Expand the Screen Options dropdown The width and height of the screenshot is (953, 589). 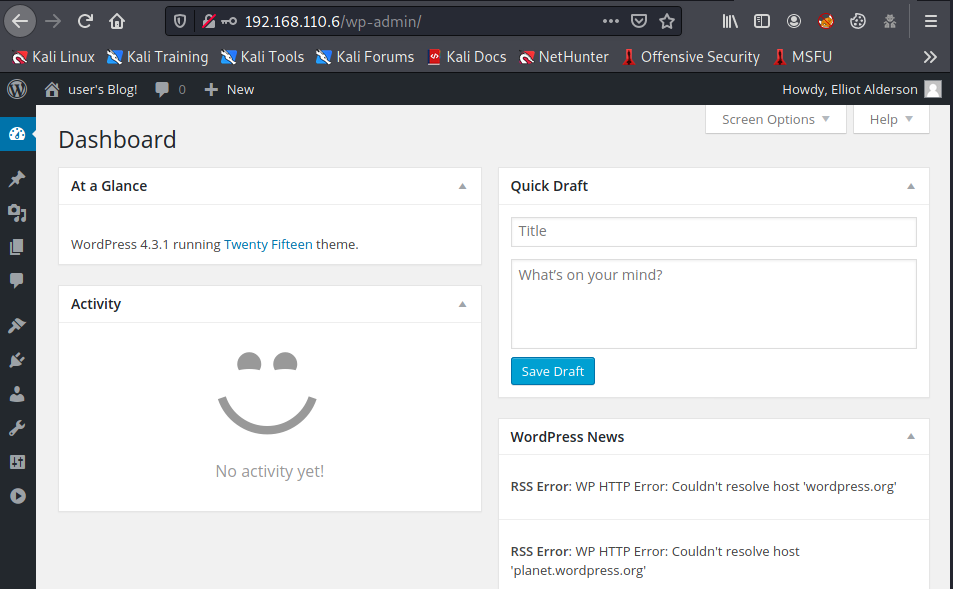coord(775,119)
